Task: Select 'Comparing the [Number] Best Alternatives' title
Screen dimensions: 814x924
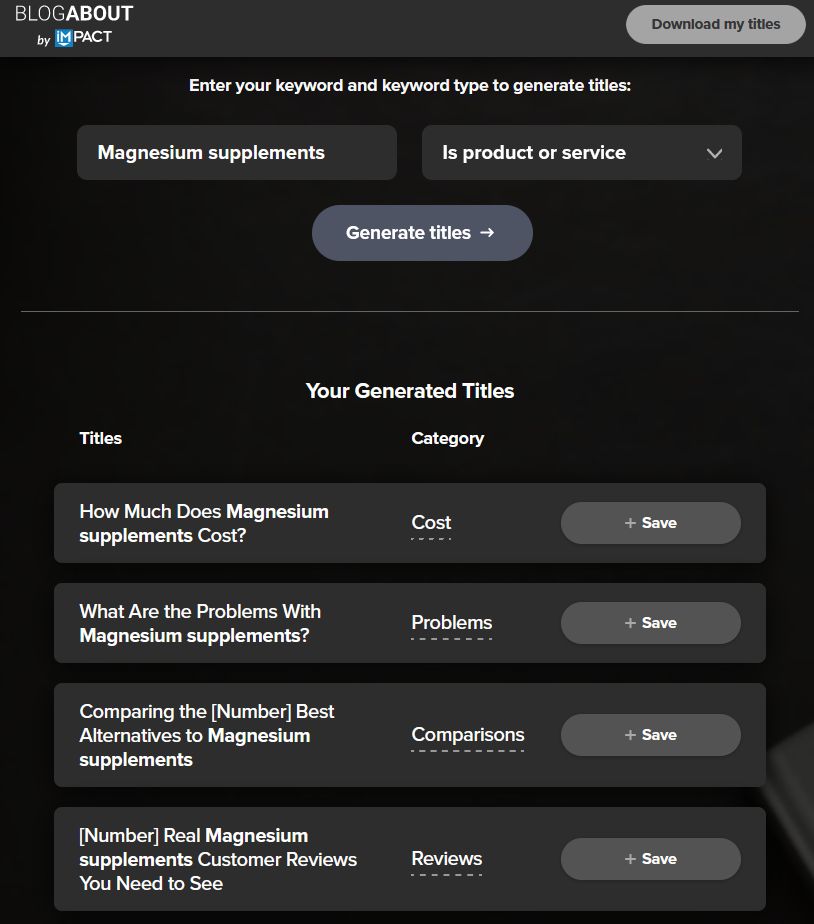Action: [206, 735]
